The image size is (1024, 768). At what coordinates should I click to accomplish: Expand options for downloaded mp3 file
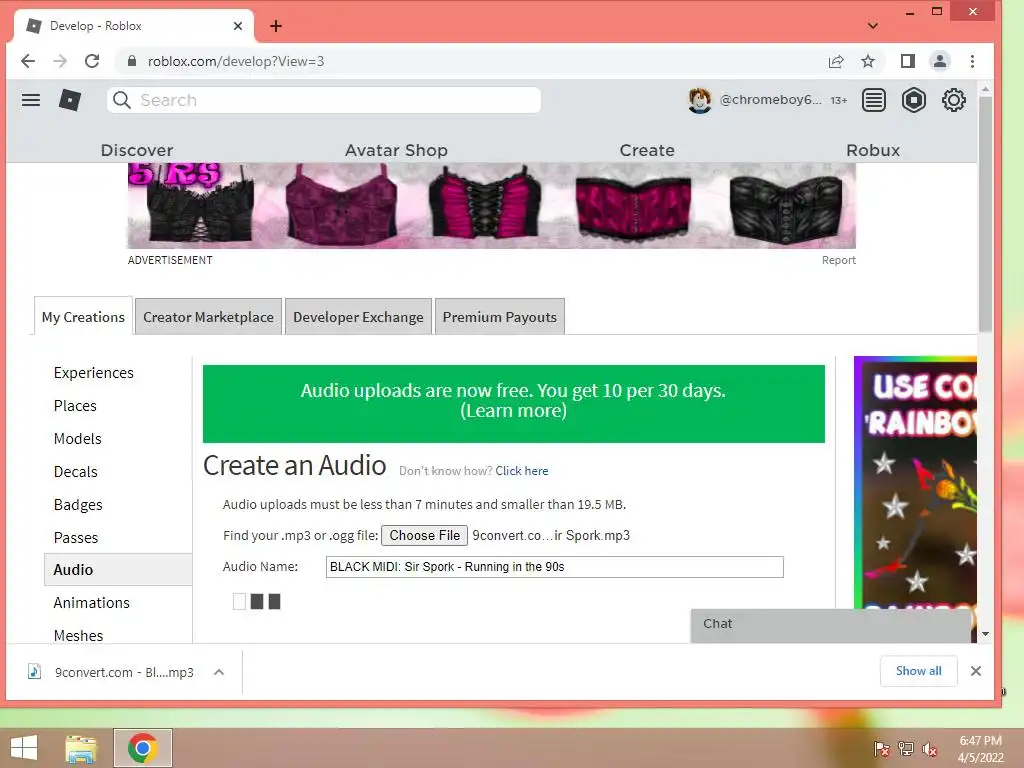coord(219,672)
